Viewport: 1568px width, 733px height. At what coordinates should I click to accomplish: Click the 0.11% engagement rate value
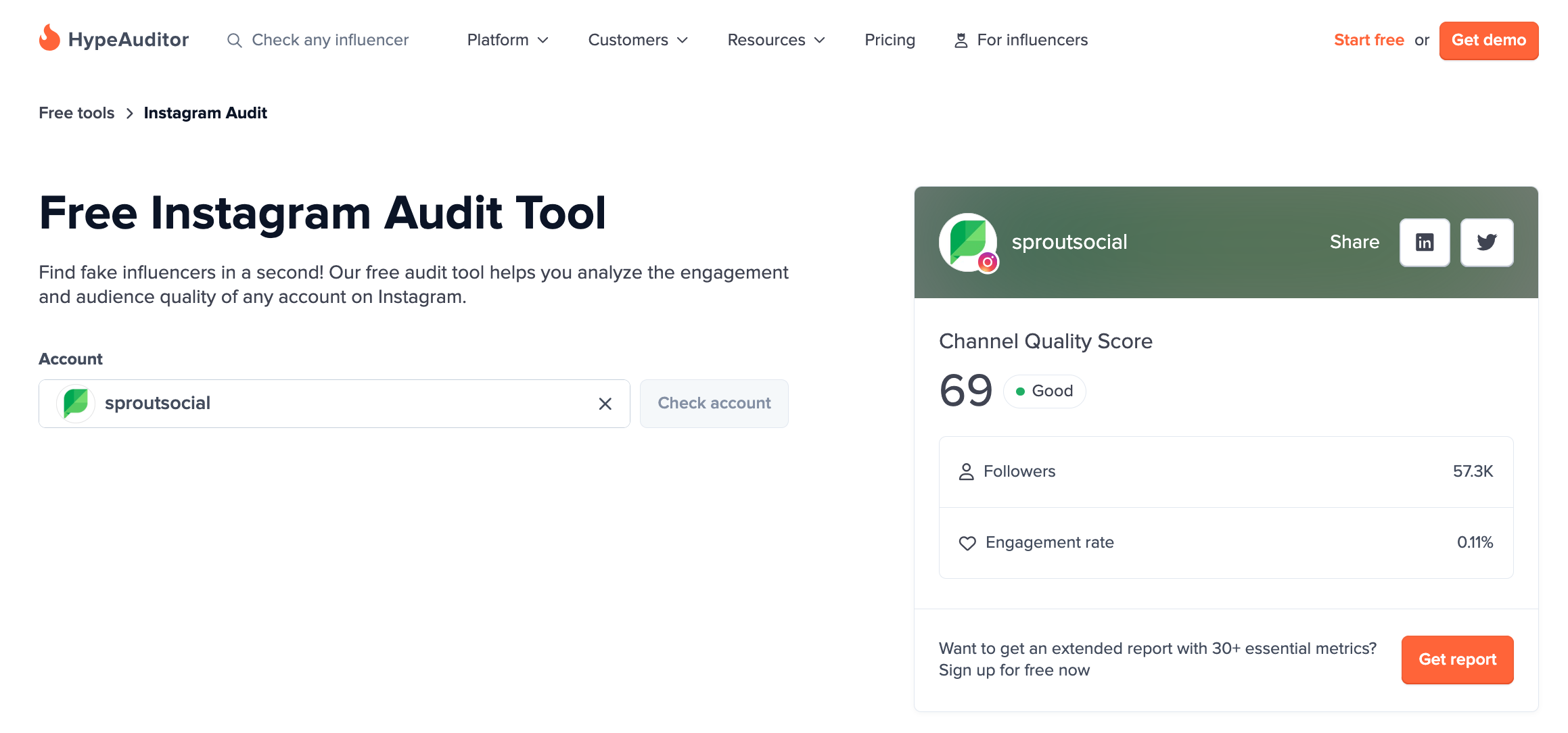click(1475, 542)
